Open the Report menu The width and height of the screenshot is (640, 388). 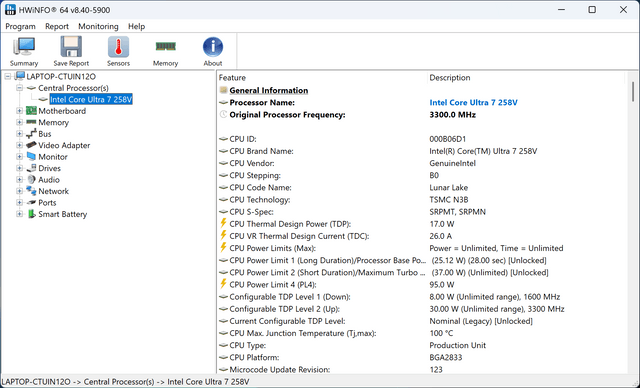[57, 27]
